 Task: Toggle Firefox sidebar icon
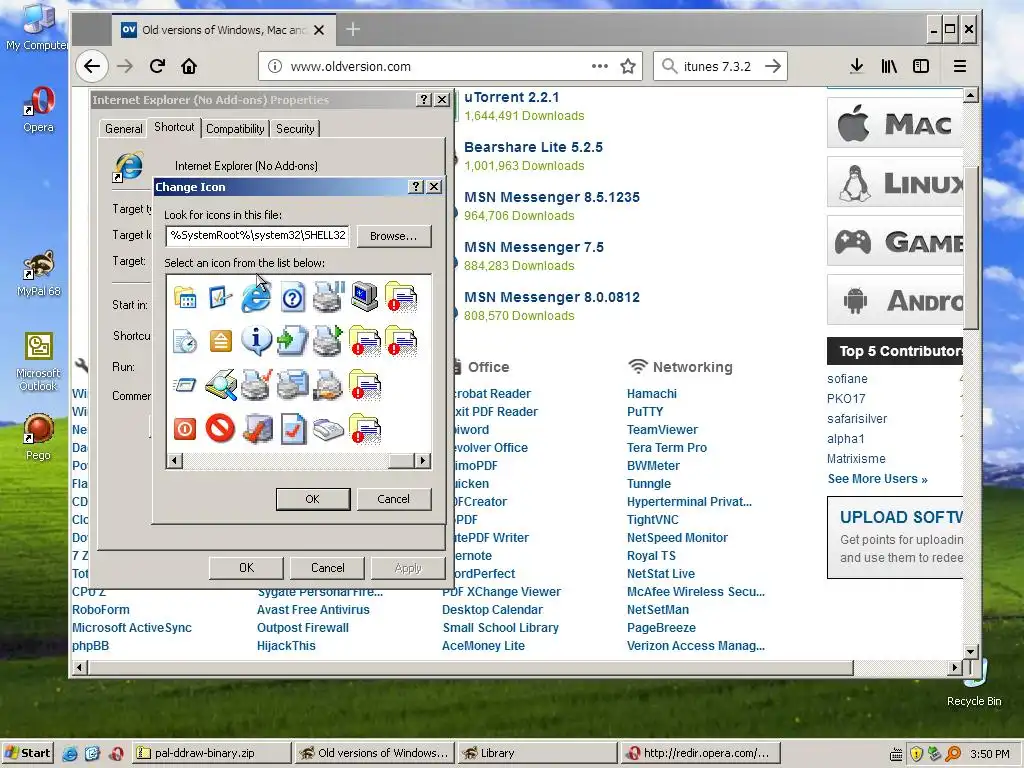[921, 66]
